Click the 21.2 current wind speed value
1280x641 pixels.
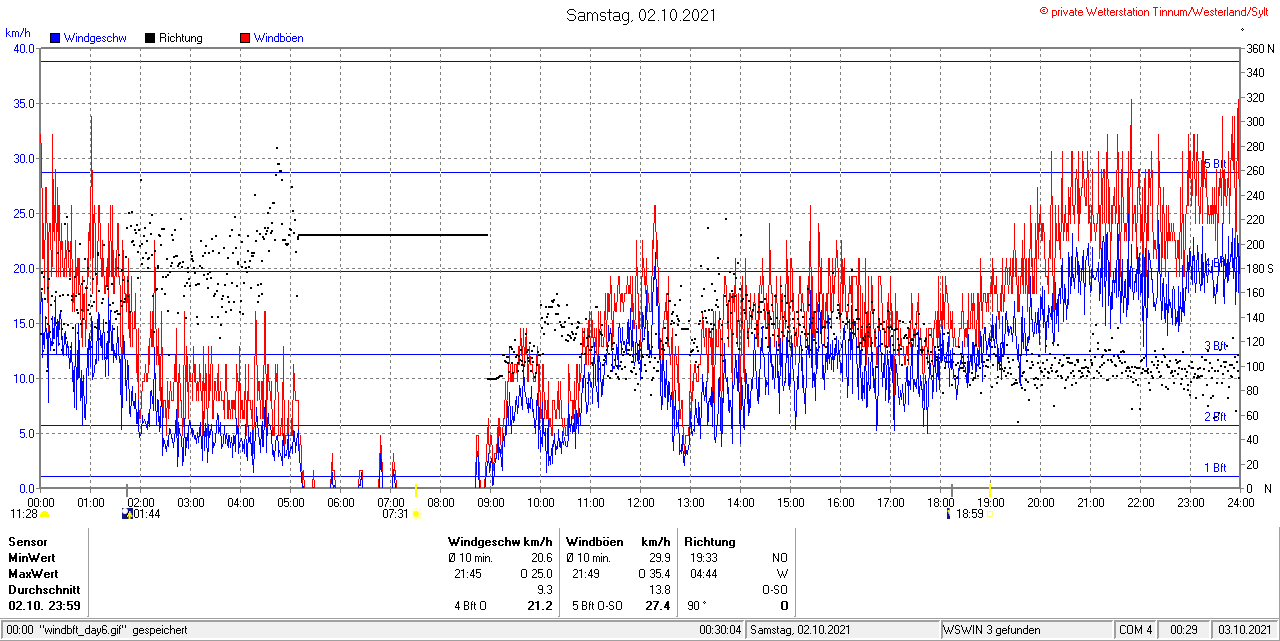540,606
